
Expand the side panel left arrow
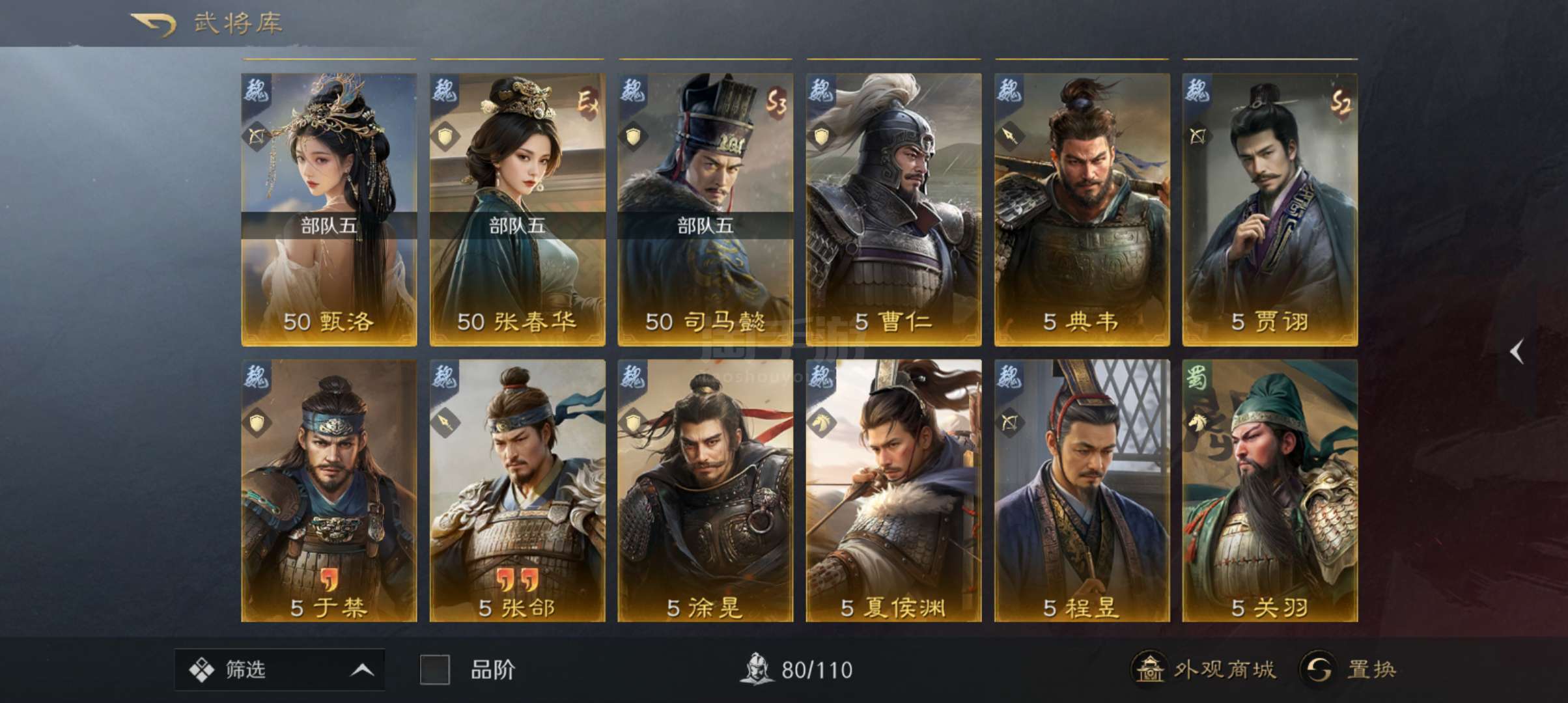click(1517, 351)
